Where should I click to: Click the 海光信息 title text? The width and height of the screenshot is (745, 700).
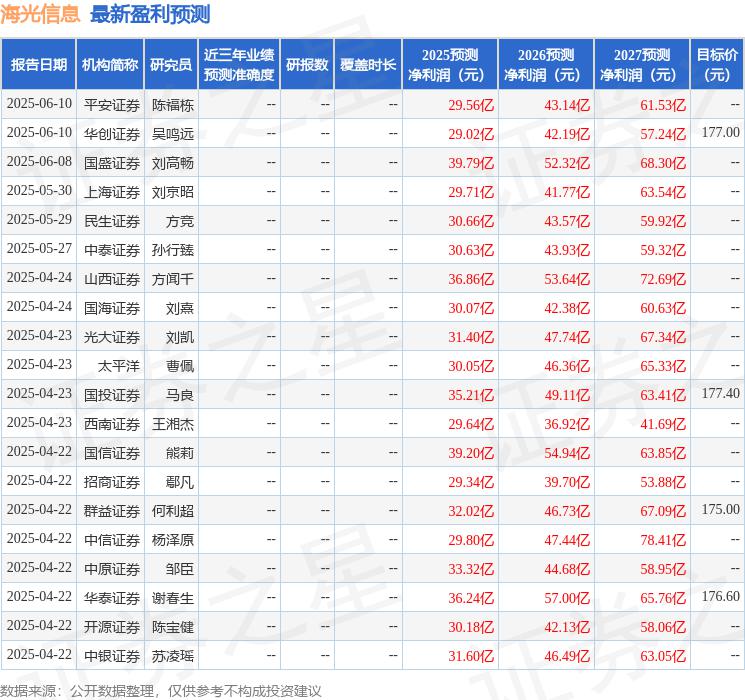coord(40,13)
